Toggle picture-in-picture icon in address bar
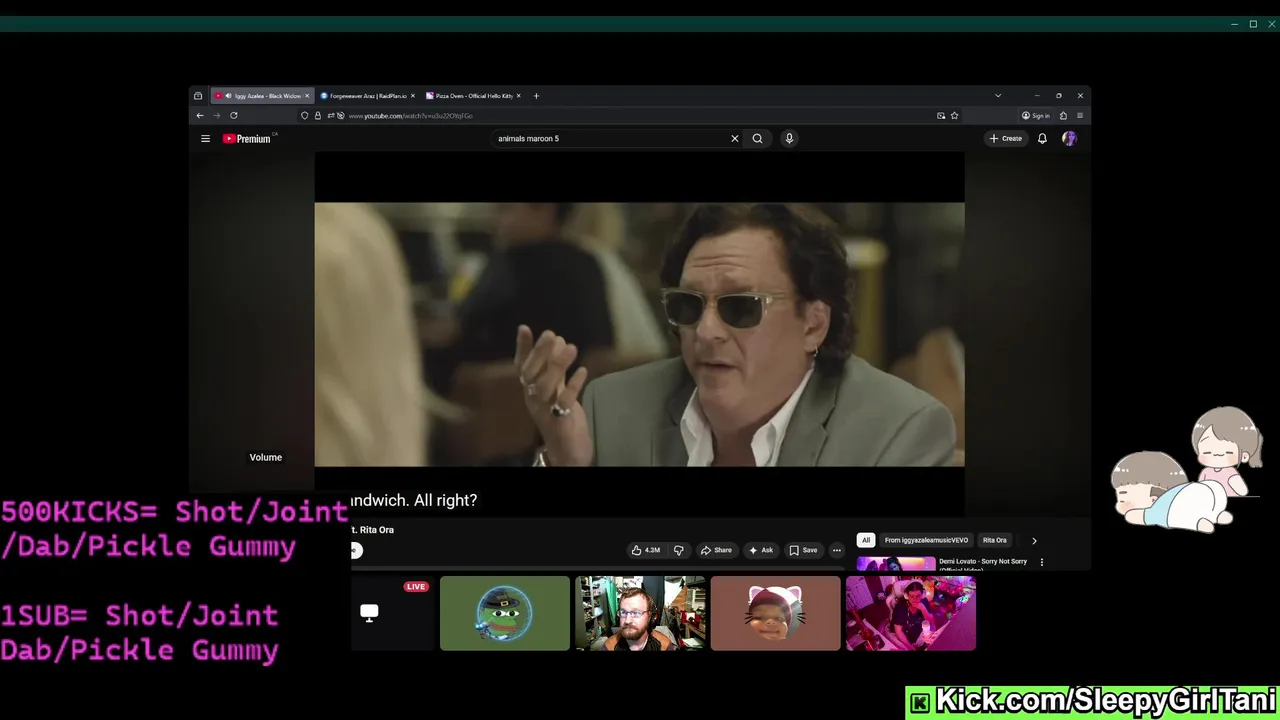Screen dimensions: 1280x720 click(x=941, y=116)
